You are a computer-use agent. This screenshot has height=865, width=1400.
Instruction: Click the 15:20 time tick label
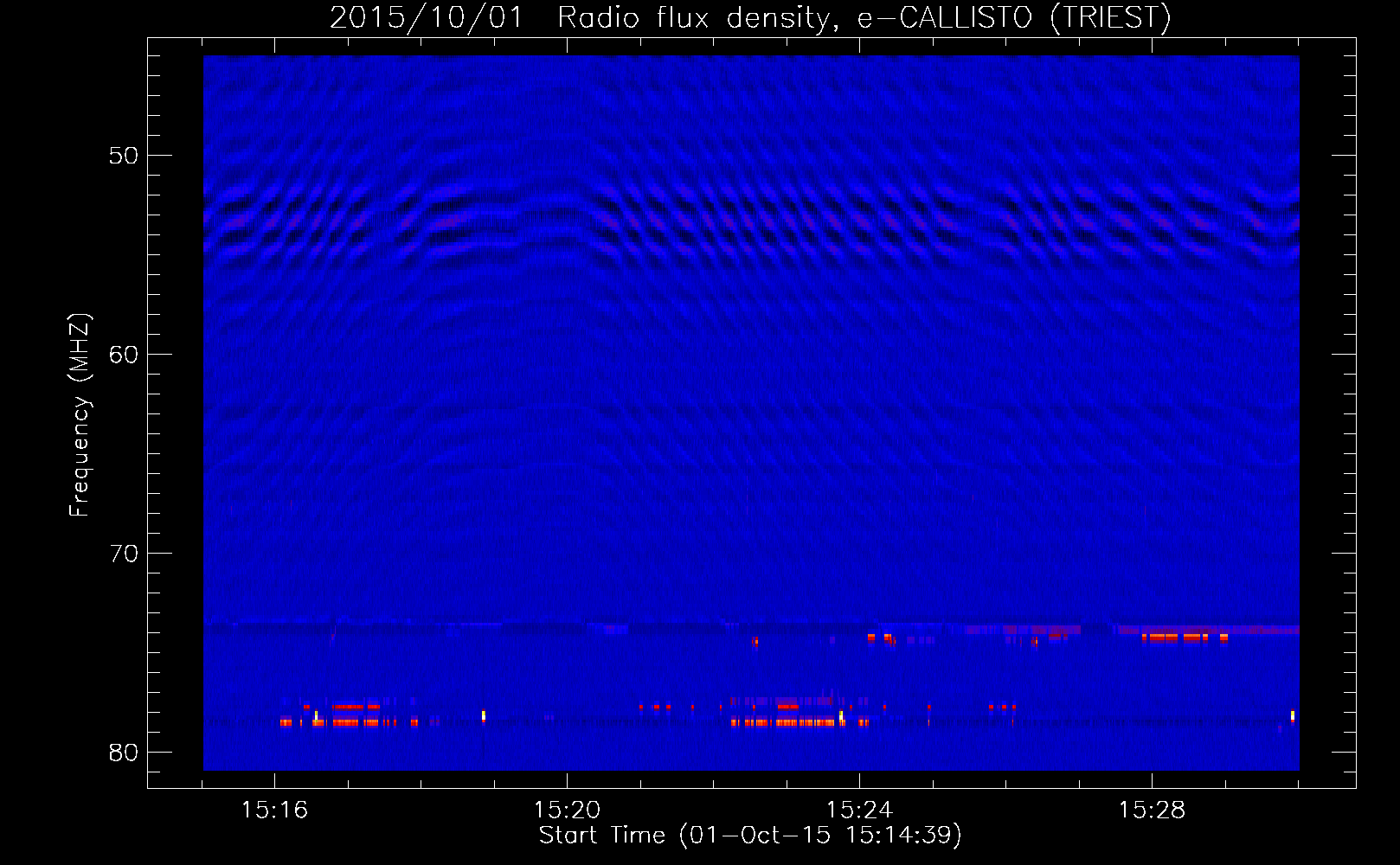(567, 810)
